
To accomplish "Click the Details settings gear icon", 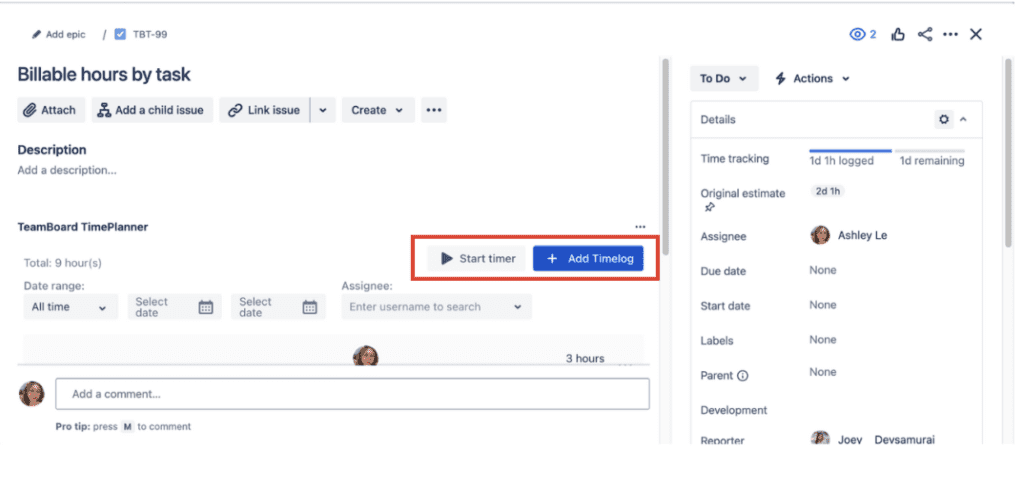I will 944,119.
